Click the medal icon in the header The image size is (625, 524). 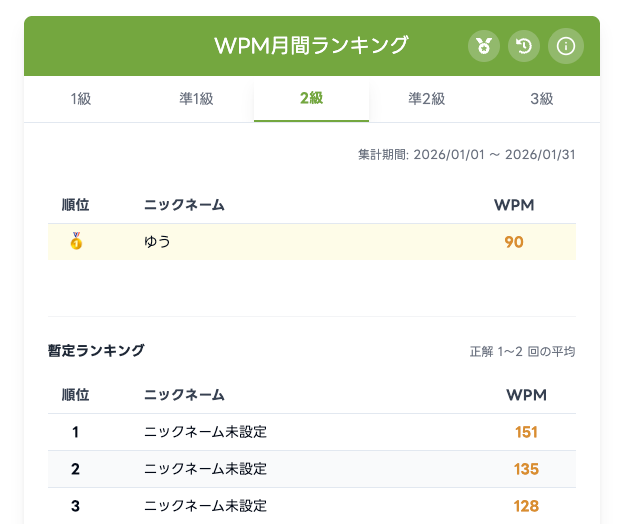tap(484, 45)
